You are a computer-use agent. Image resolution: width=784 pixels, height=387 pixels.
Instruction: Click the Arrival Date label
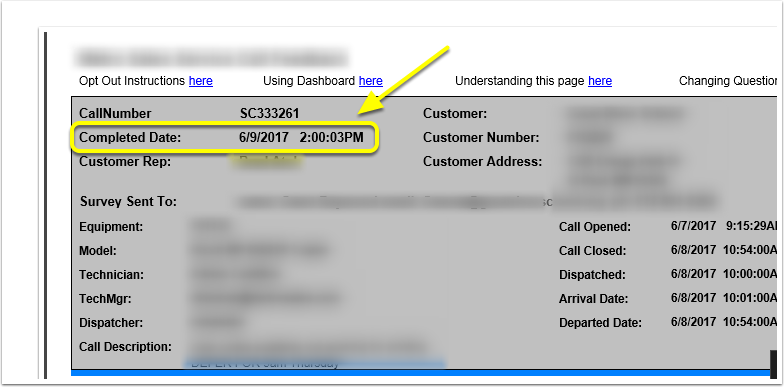point(594,299)
